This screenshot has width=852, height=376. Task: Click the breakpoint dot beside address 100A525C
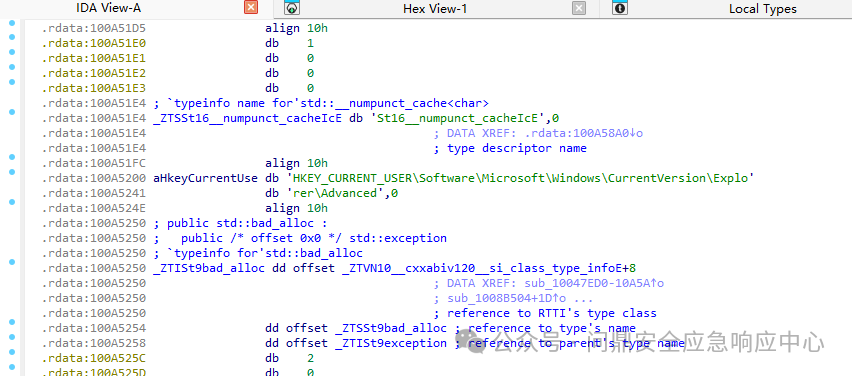coord(12,352)
